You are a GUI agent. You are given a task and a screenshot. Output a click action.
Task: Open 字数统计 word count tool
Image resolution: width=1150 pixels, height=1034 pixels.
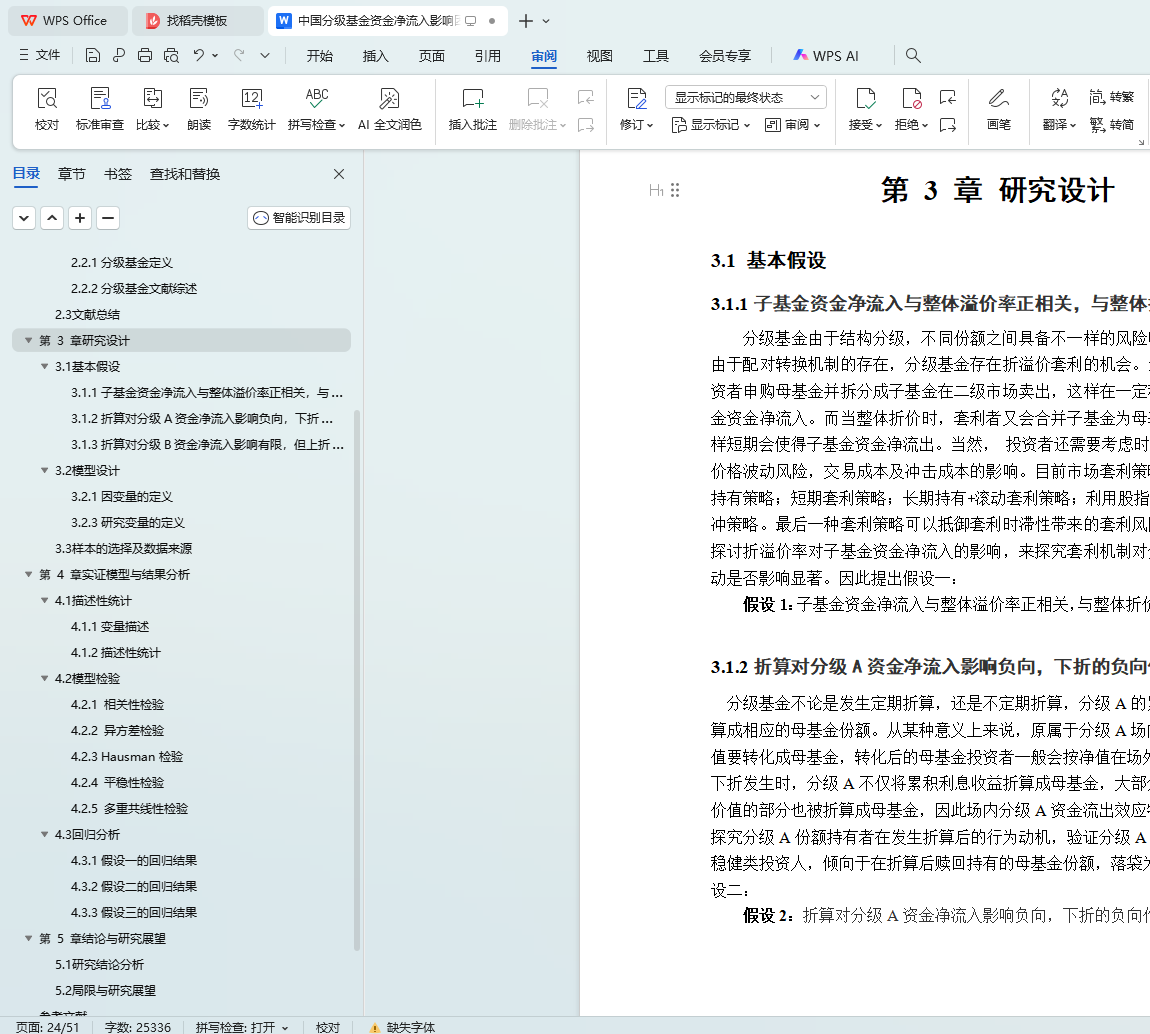point(252,99)
